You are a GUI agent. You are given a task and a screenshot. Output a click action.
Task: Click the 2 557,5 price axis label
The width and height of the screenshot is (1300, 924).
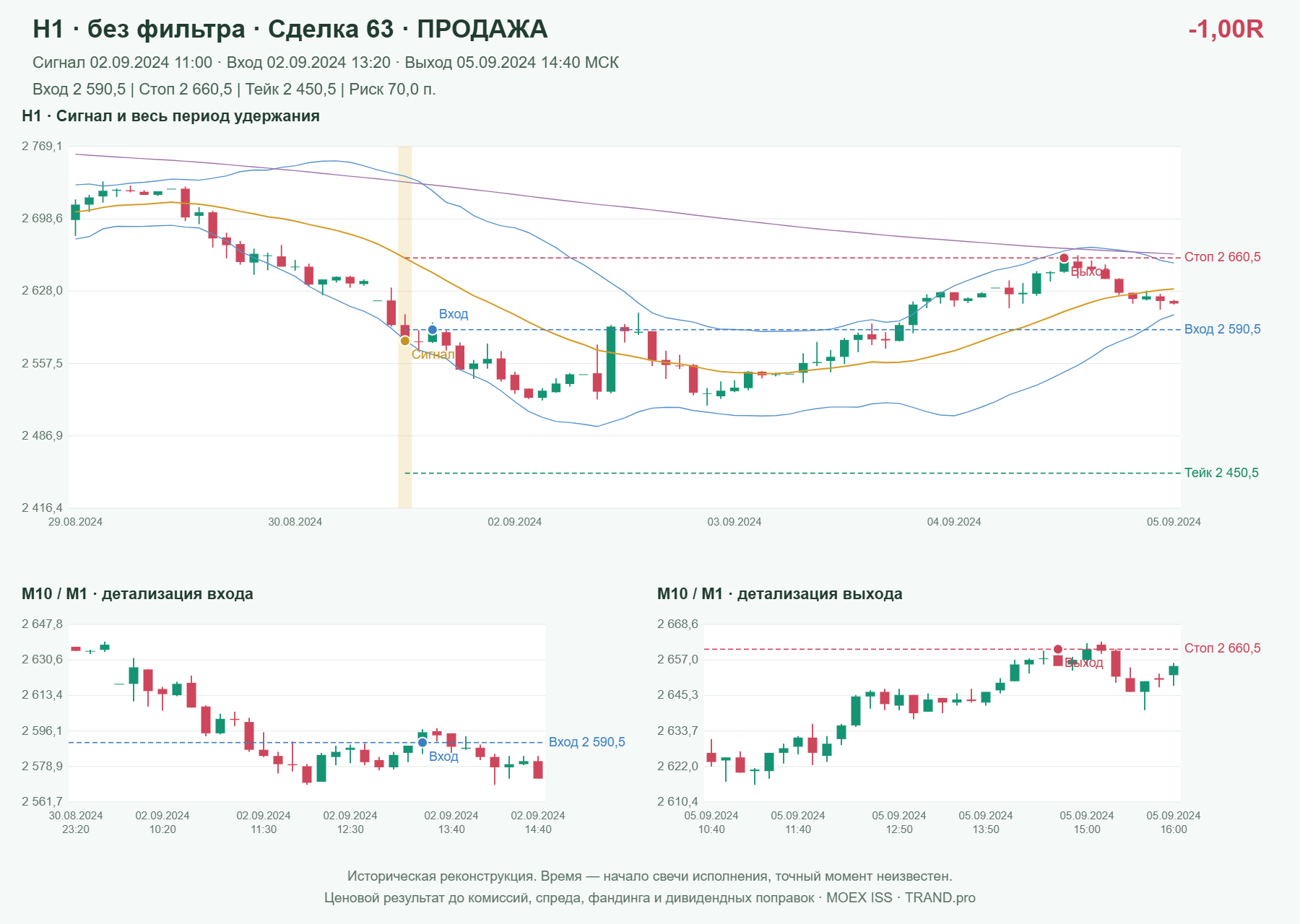[42, 363]
